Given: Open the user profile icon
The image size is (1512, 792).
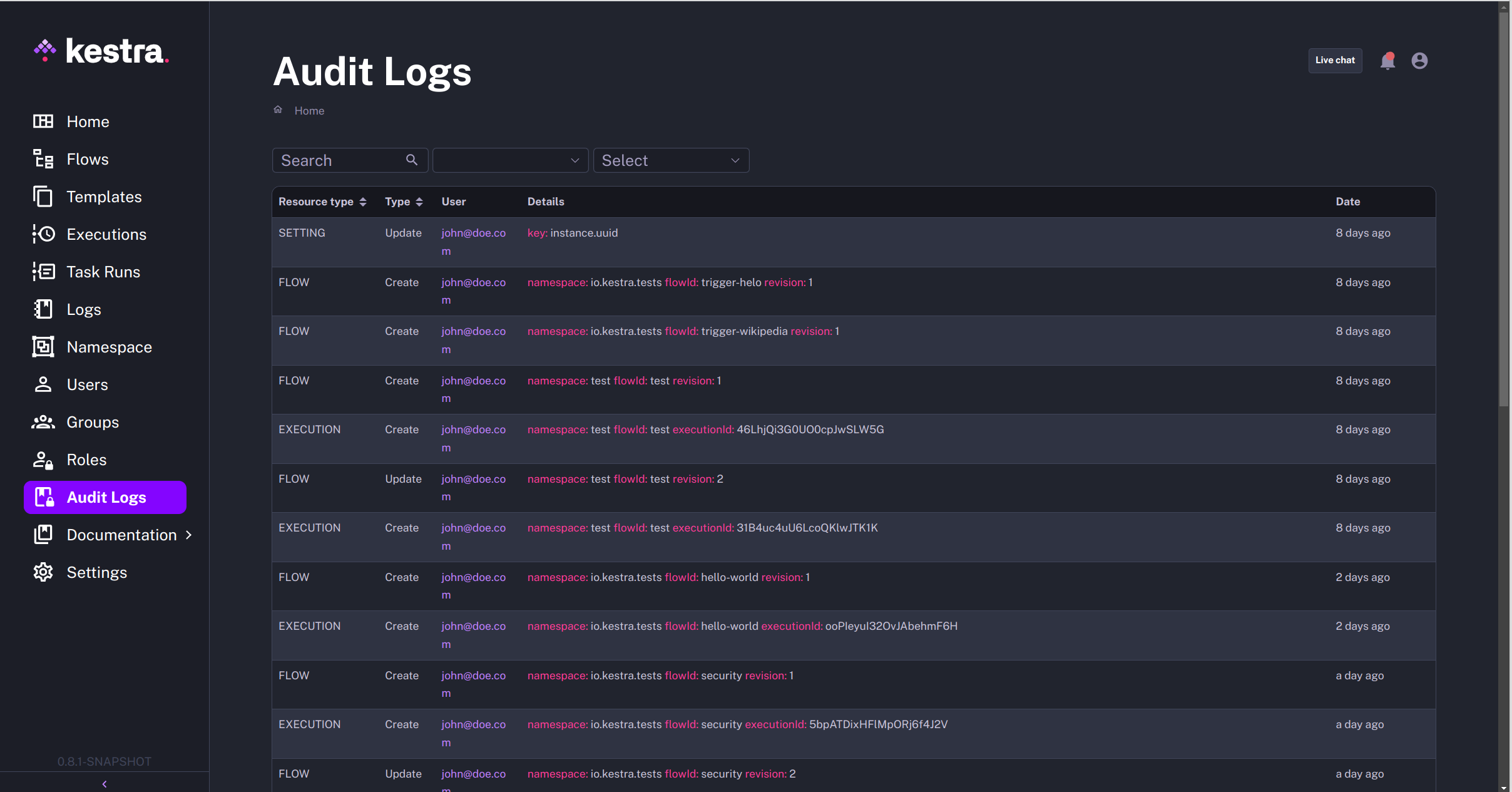Looking at the screenshot, I should click(1419, 61).
